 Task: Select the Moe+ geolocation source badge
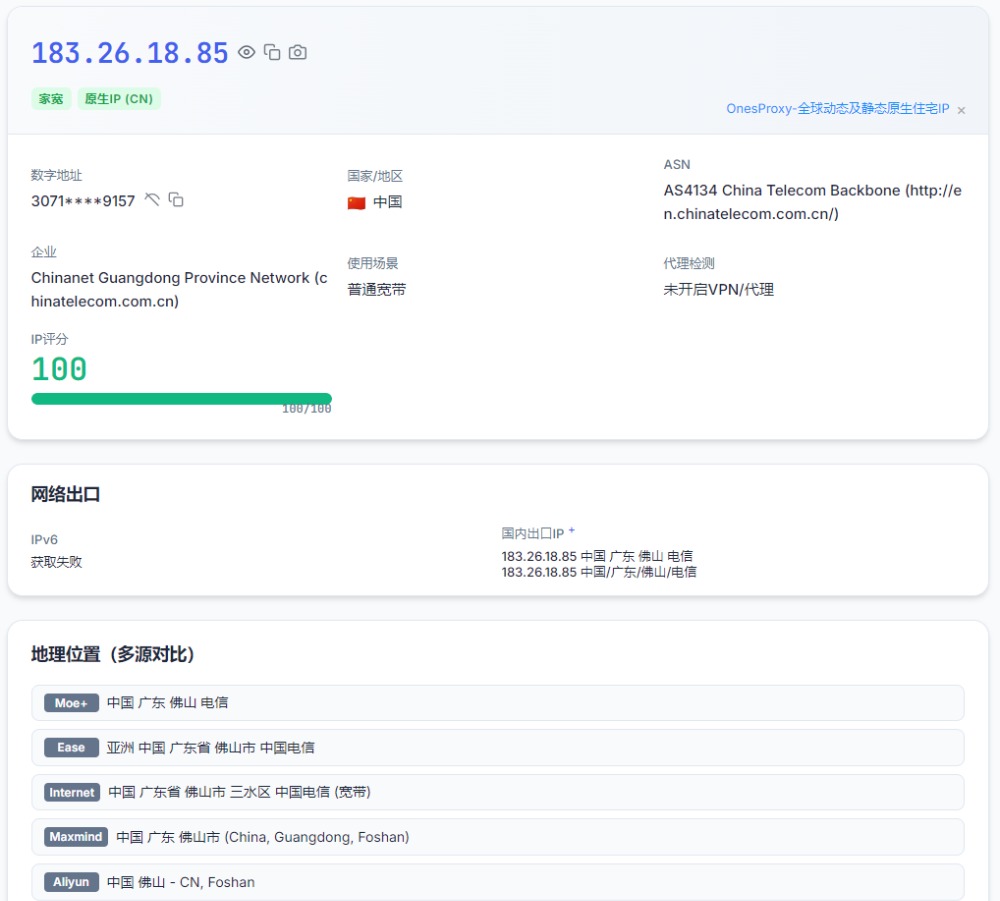coord(71,703)
